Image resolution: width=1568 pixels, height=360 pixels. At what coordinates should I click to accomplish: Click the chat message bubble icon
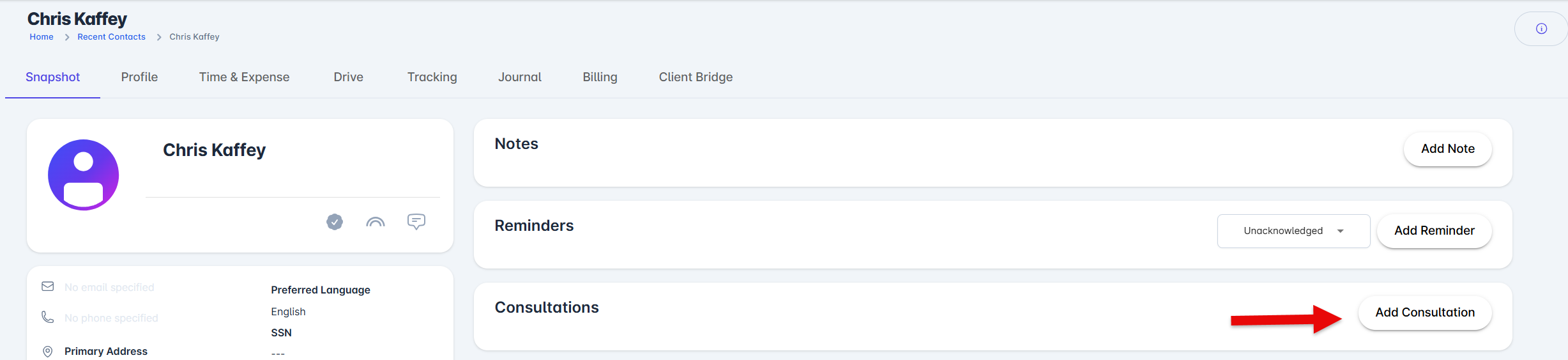coord(416,222)
